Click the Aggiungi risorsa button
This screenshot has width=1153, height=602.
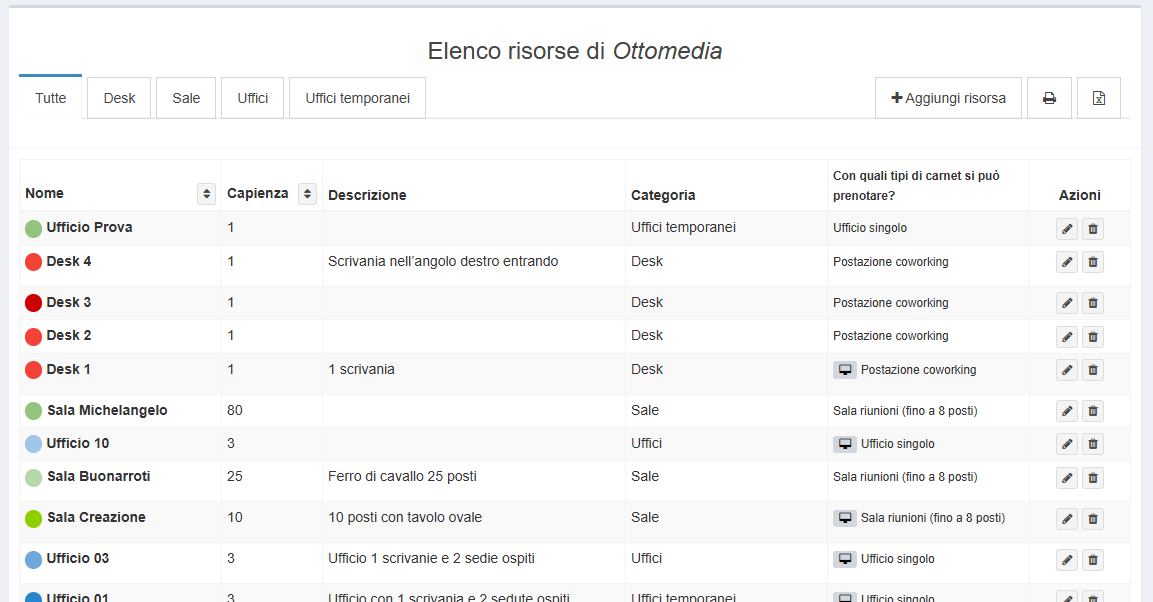click(x=948, y=97)
